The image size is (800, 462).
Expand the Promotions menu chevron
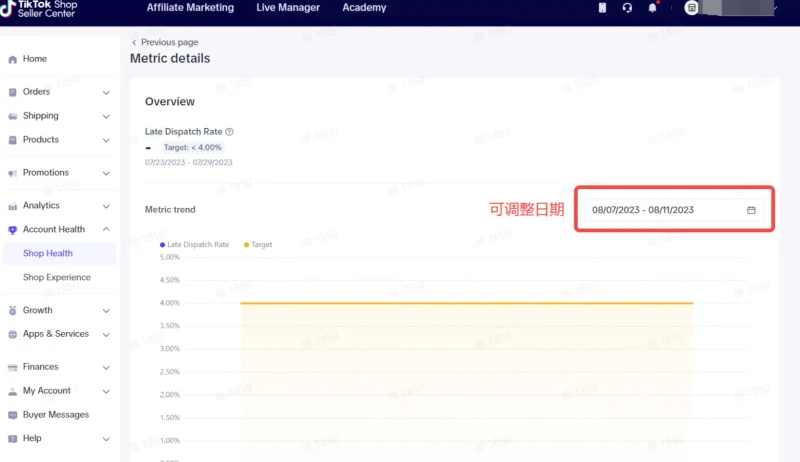pyautogui.click(x=106, y=173)
